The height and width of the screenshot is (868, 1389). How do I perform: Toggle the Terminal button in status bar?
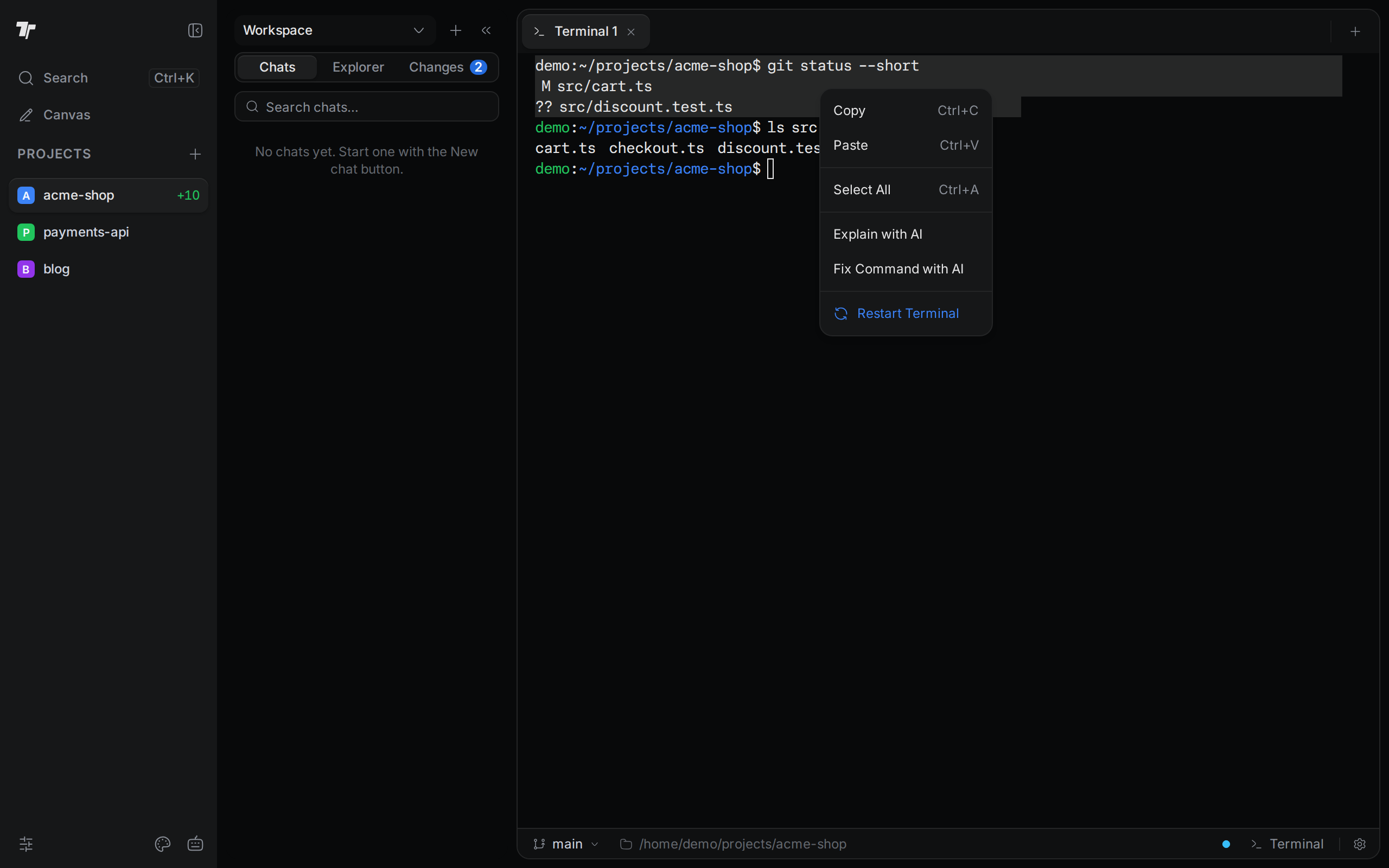[1287, 844]
